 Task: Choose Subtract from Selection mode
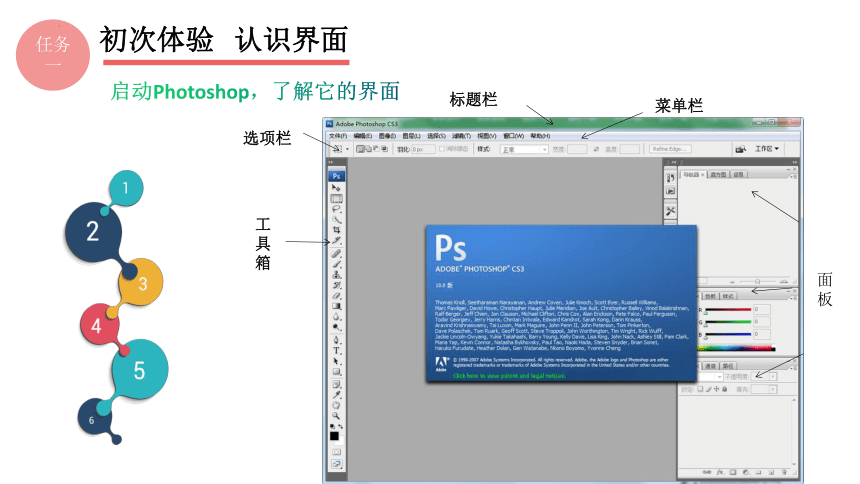pos(376,149)
